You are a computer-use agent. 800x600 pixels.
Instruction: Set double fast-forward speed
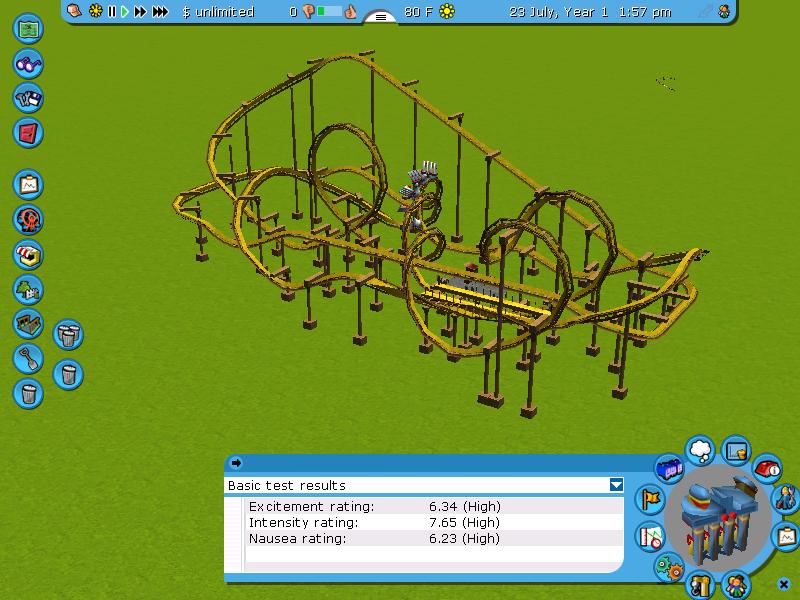pyautogui.click(x=140, y=11)
